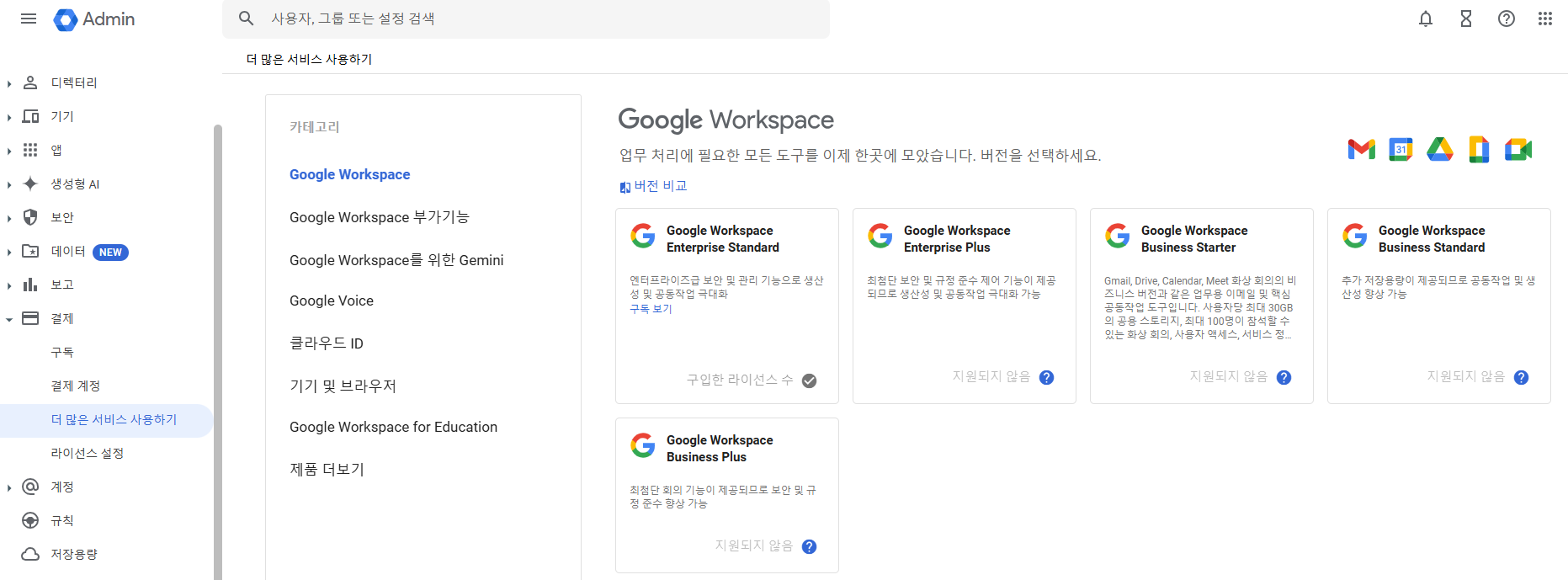Select 더 많은 서비스 사용하기 in sidebar
This screenshot has height=580, width=1568.
[106, 419]
